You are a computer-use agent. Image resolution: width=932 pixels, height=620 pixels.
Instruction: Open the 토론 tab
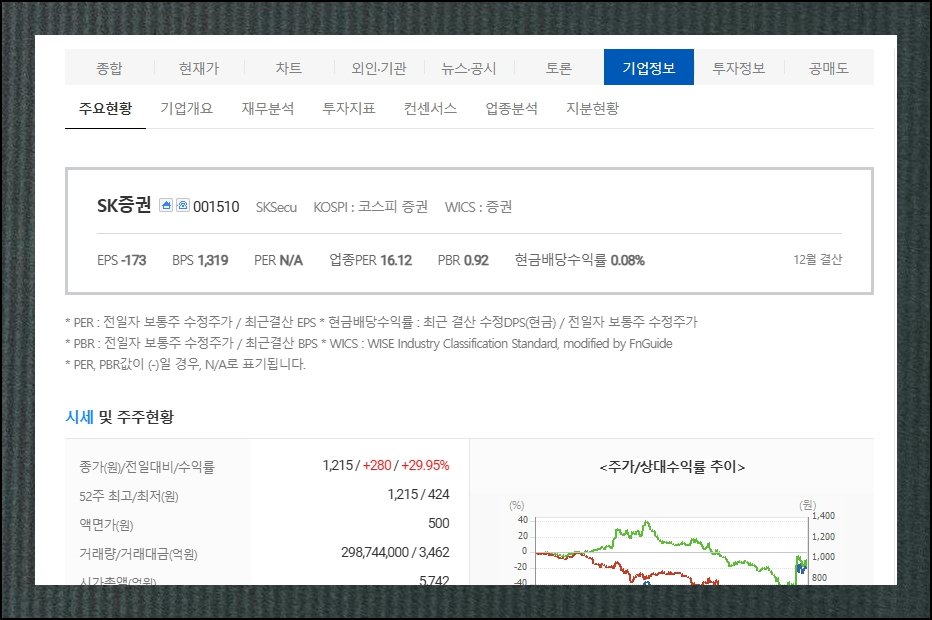coord(559,68)
